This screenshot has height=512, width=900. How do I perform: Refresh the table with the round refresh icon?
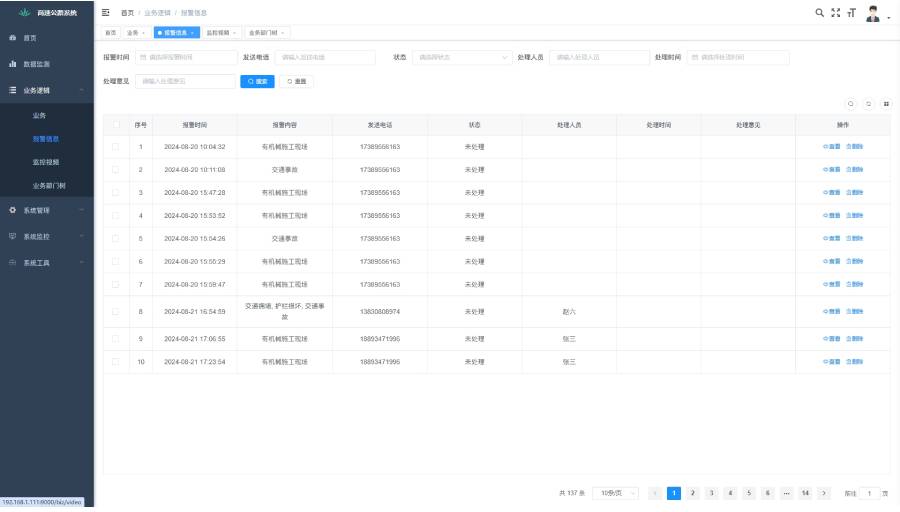(x=868, y=104)
